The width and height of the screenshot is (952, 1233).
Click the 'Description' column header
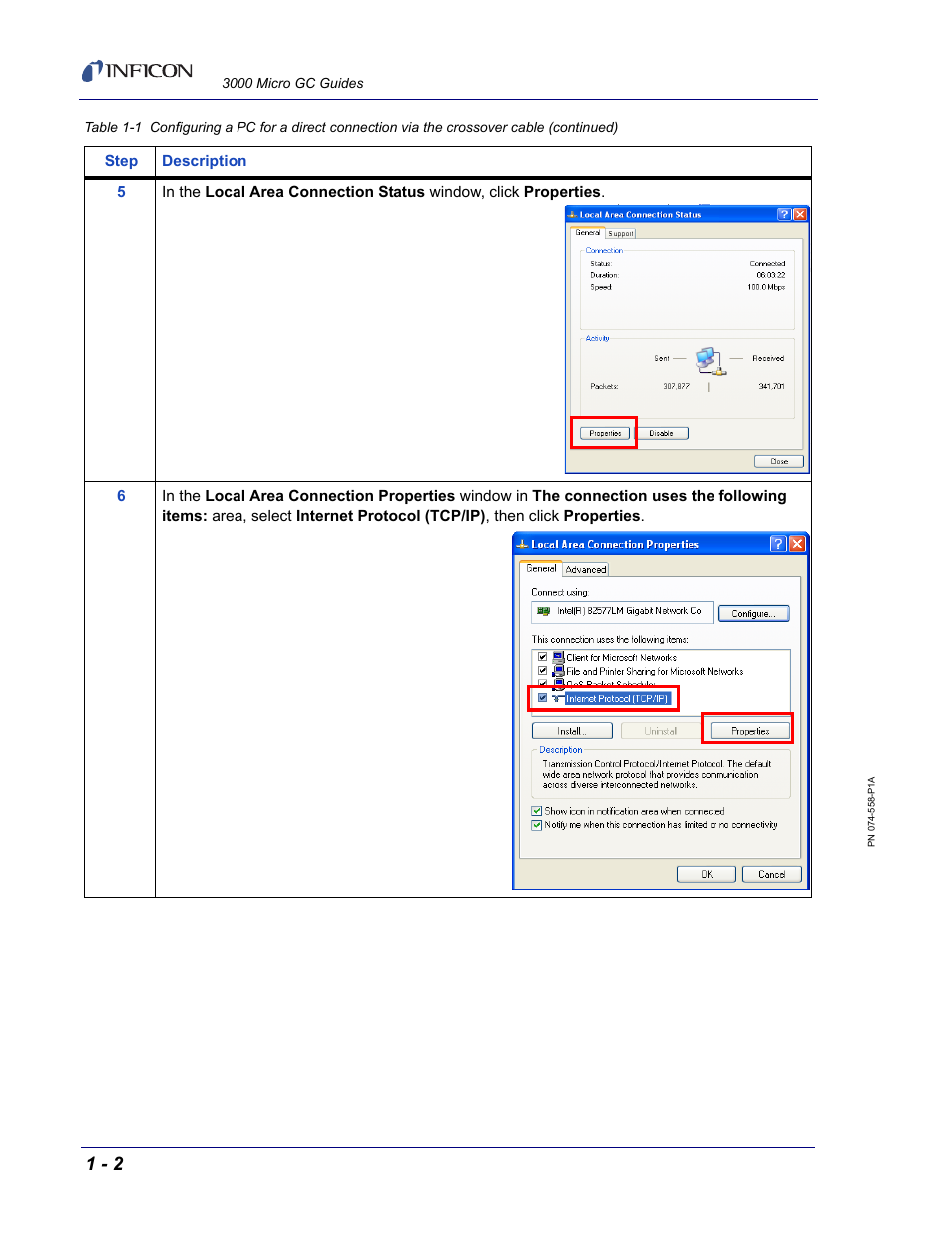pos(204,161)
